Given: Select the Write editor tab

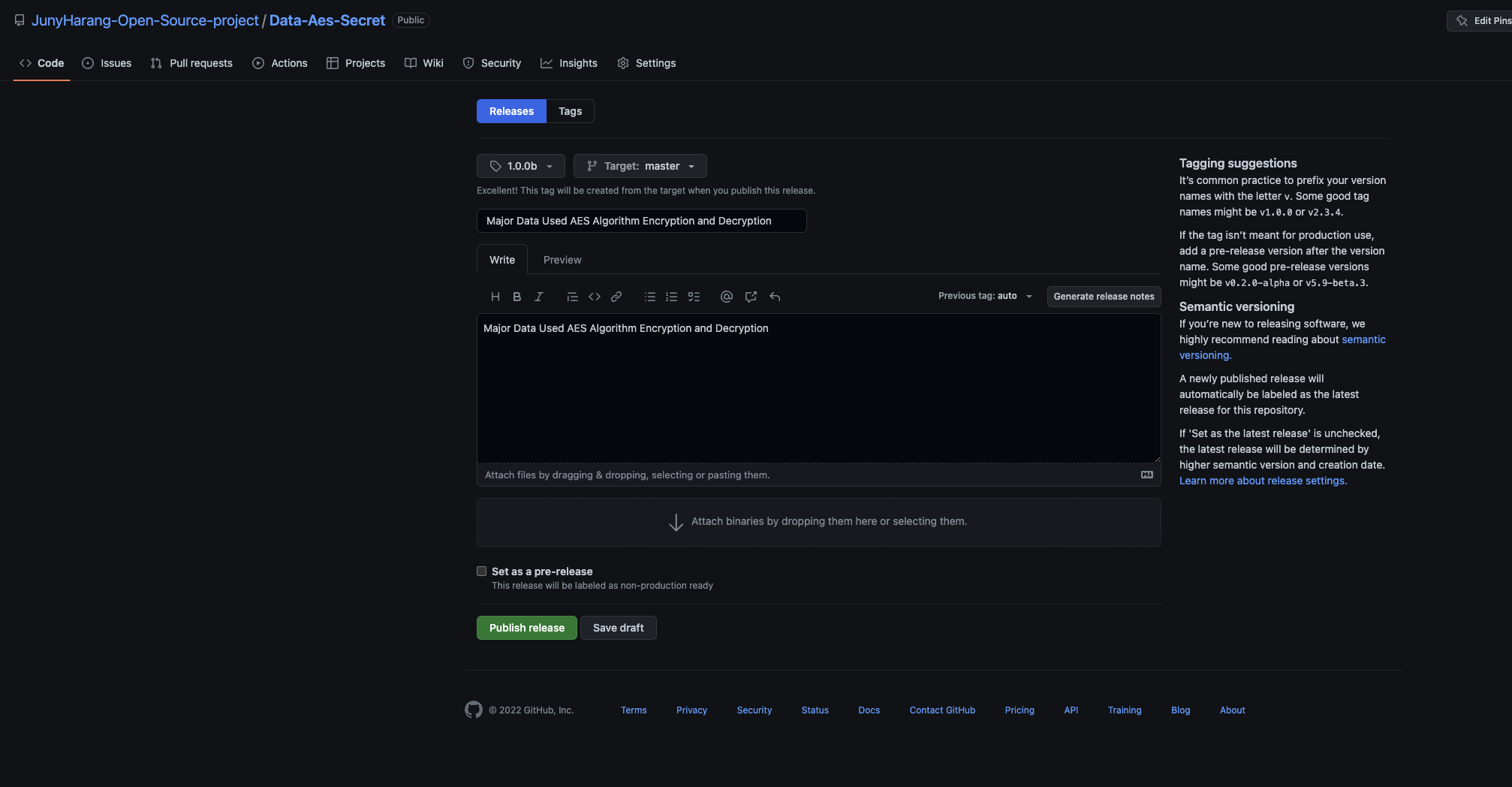Looking at the screenshot, I should tap(502, 260).
